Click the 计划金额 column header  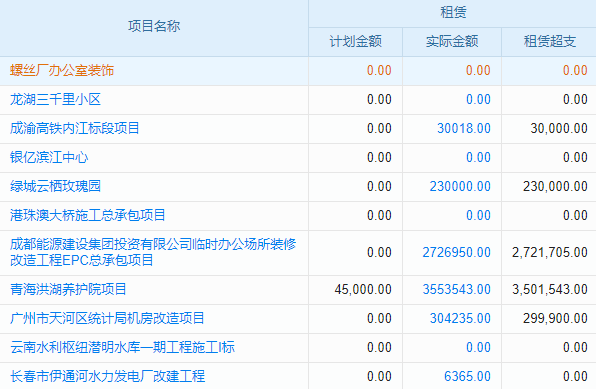pyautogui.click(x=355, y=41)
